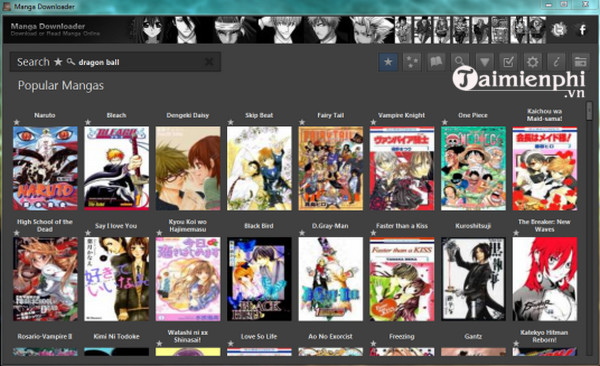The height and width of the screenshot is (366, 600).
Task: Toggle favorite star for Kyou Koi wo Hajimemasu
Action: pyautogui.click(x=159, y=233)
